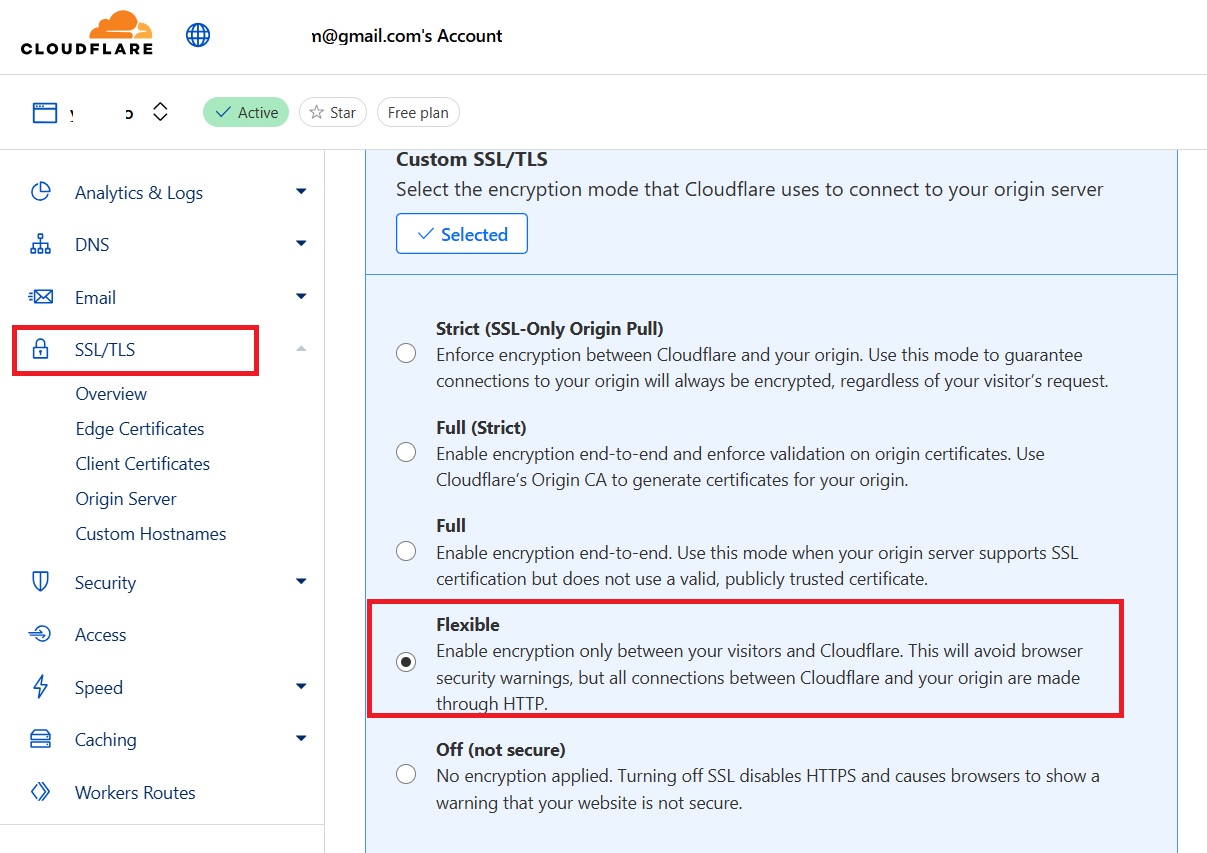The image size is (1207, 853).
Task: Click the Speed lightning bolt icon
Action: [41, 687]
